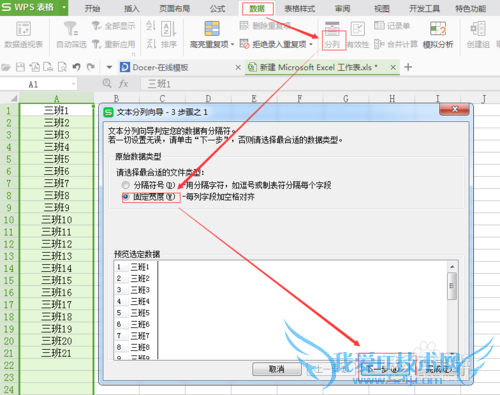Click the 自动筛选 auto filter funnel icon
This screenshot has height=395, width=500.
click(71, 28)
